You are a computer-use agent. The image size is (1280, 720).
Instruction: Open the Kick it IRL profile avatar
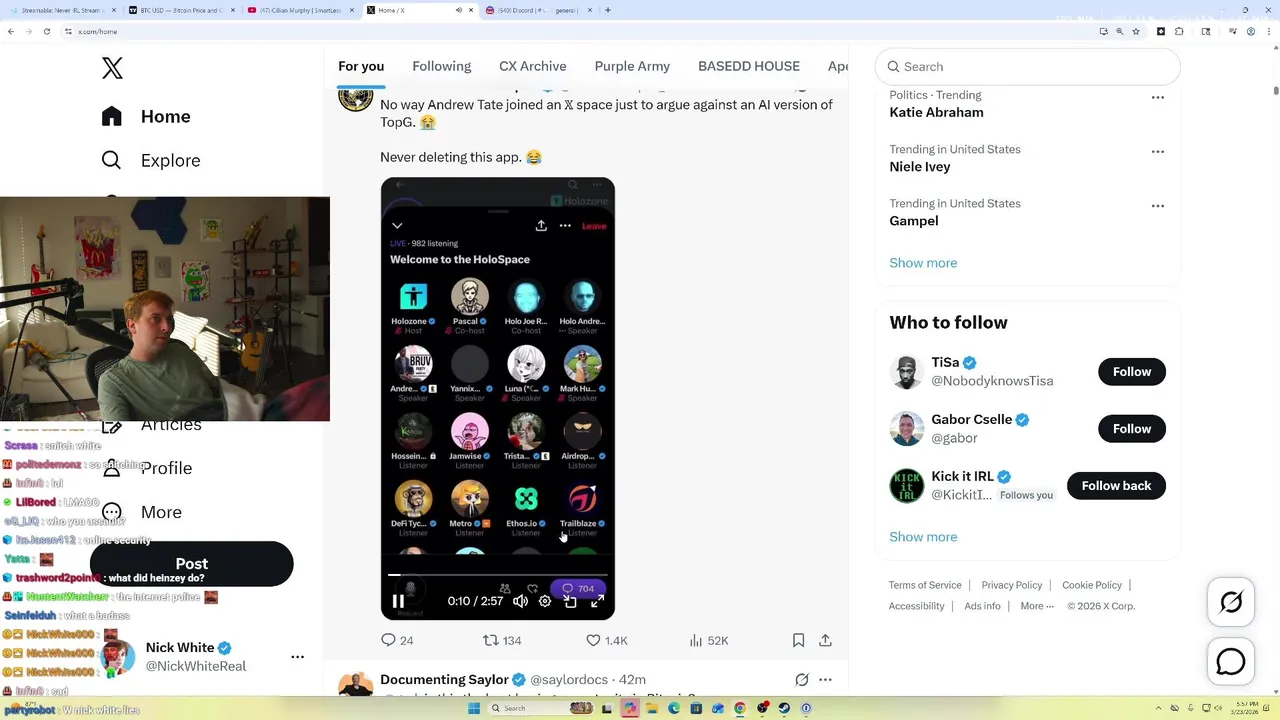click(x=907, y=486)
